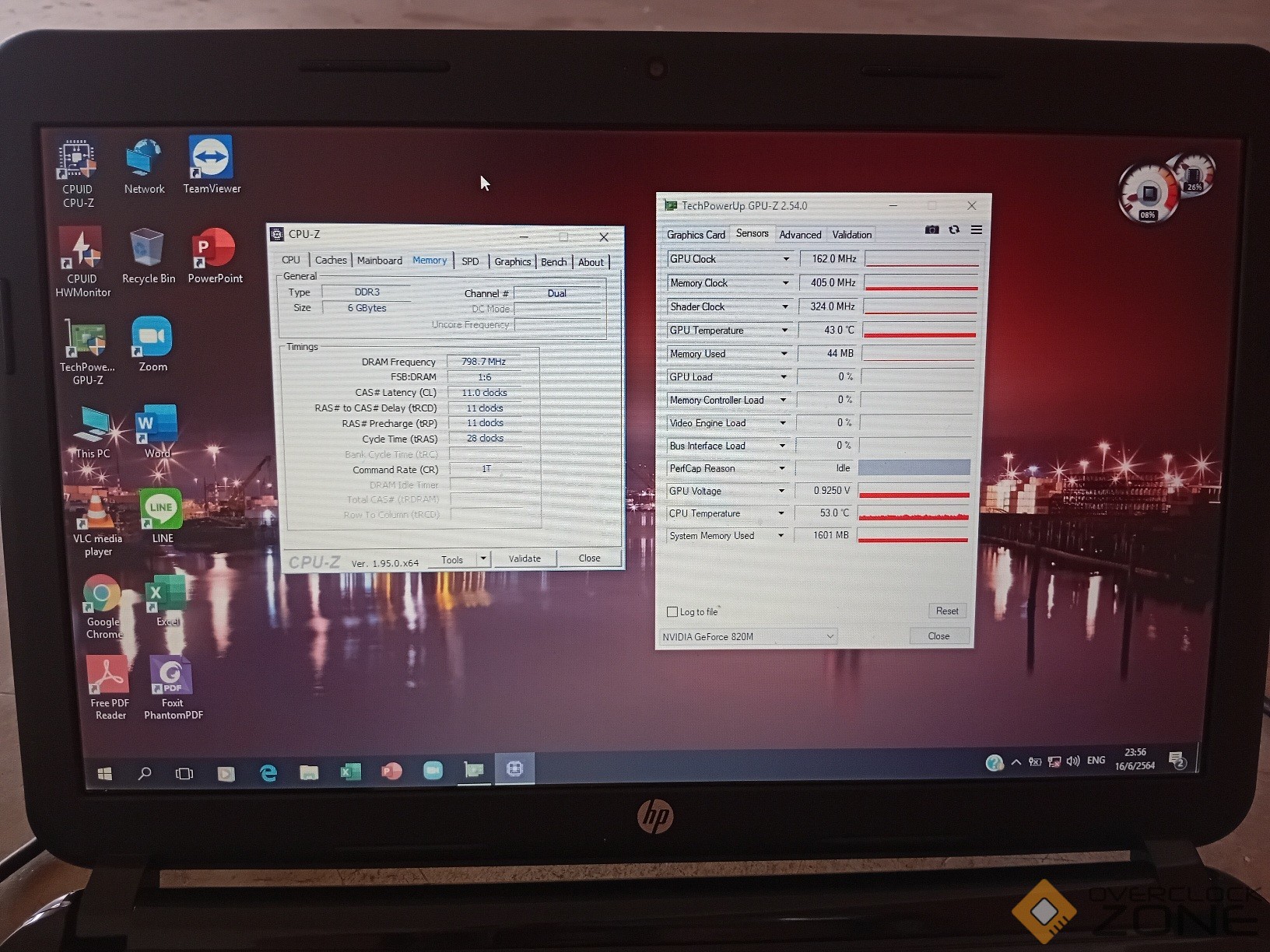Open the Advanced tab in GPU-Z
The image size is (1270, 952).
click(x=800, y=234)
